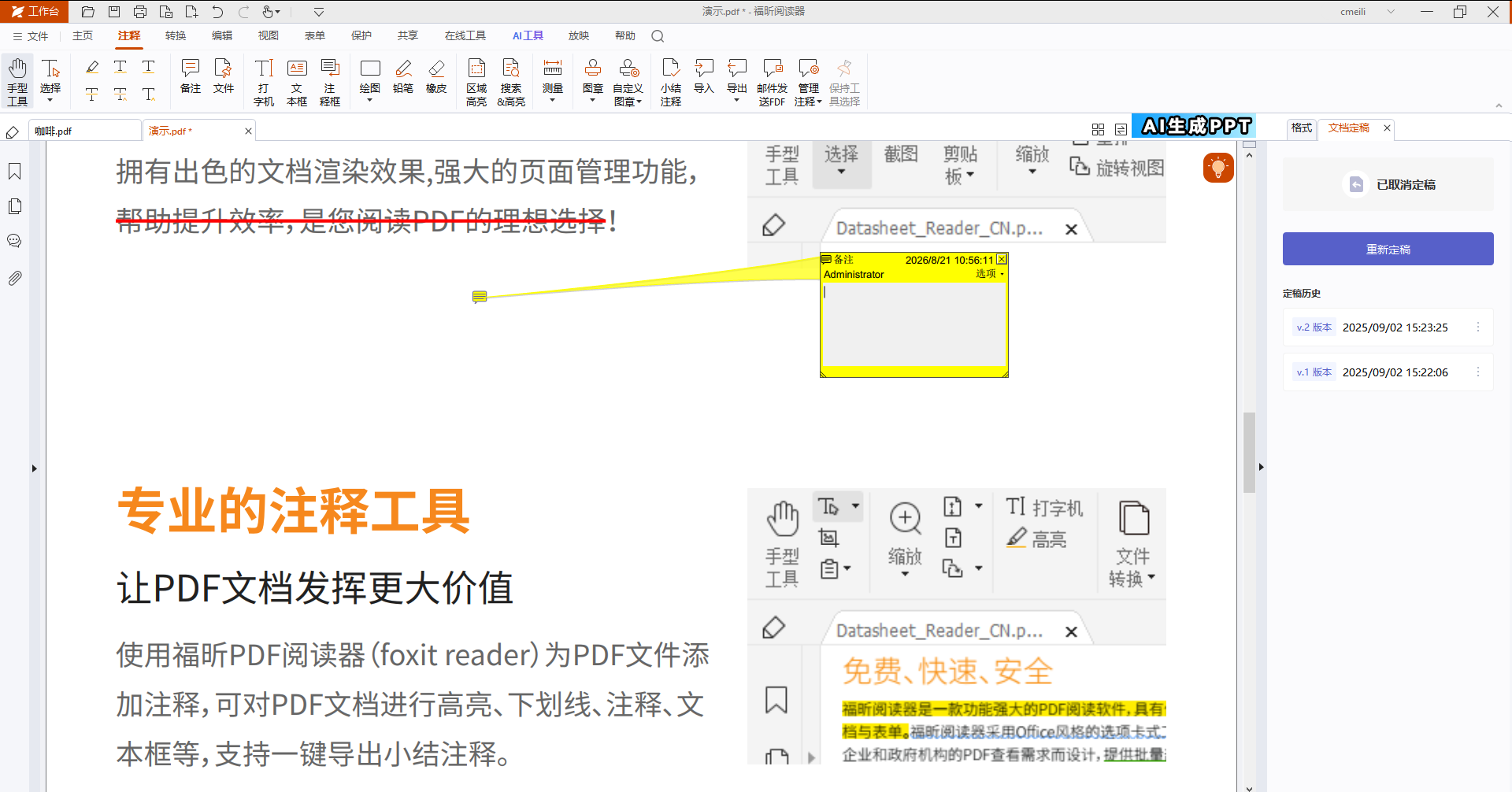This screenshot has width=1512, height=792.
Task: Click the orange lightbulb tips icon
Action: 1218,168
